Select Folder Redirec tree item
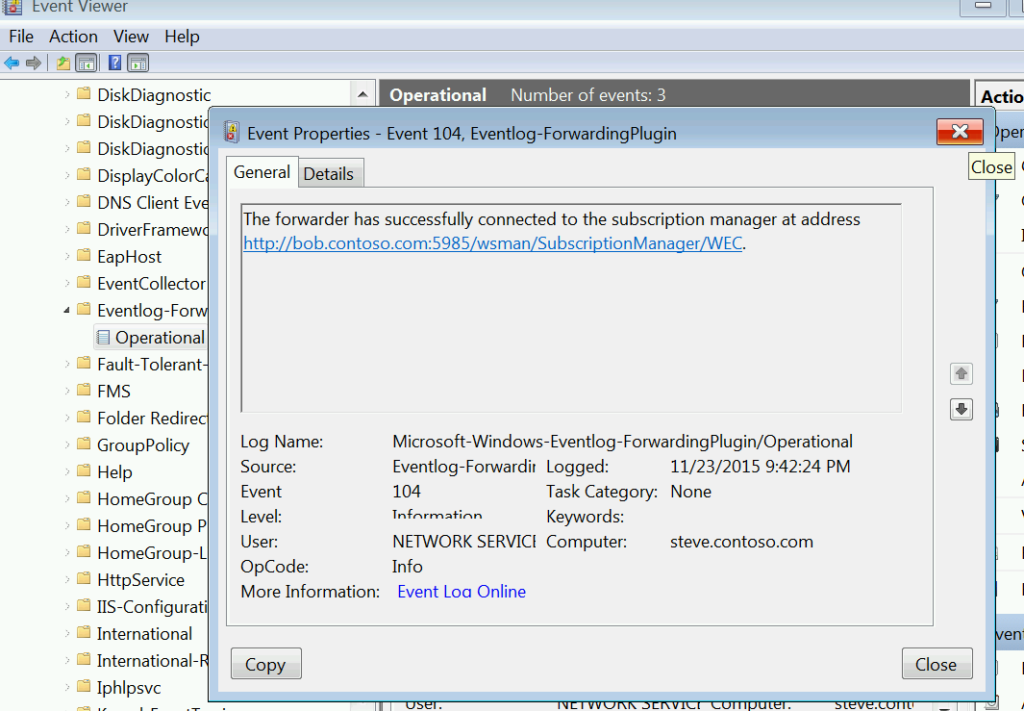 [x=152, y=418]
